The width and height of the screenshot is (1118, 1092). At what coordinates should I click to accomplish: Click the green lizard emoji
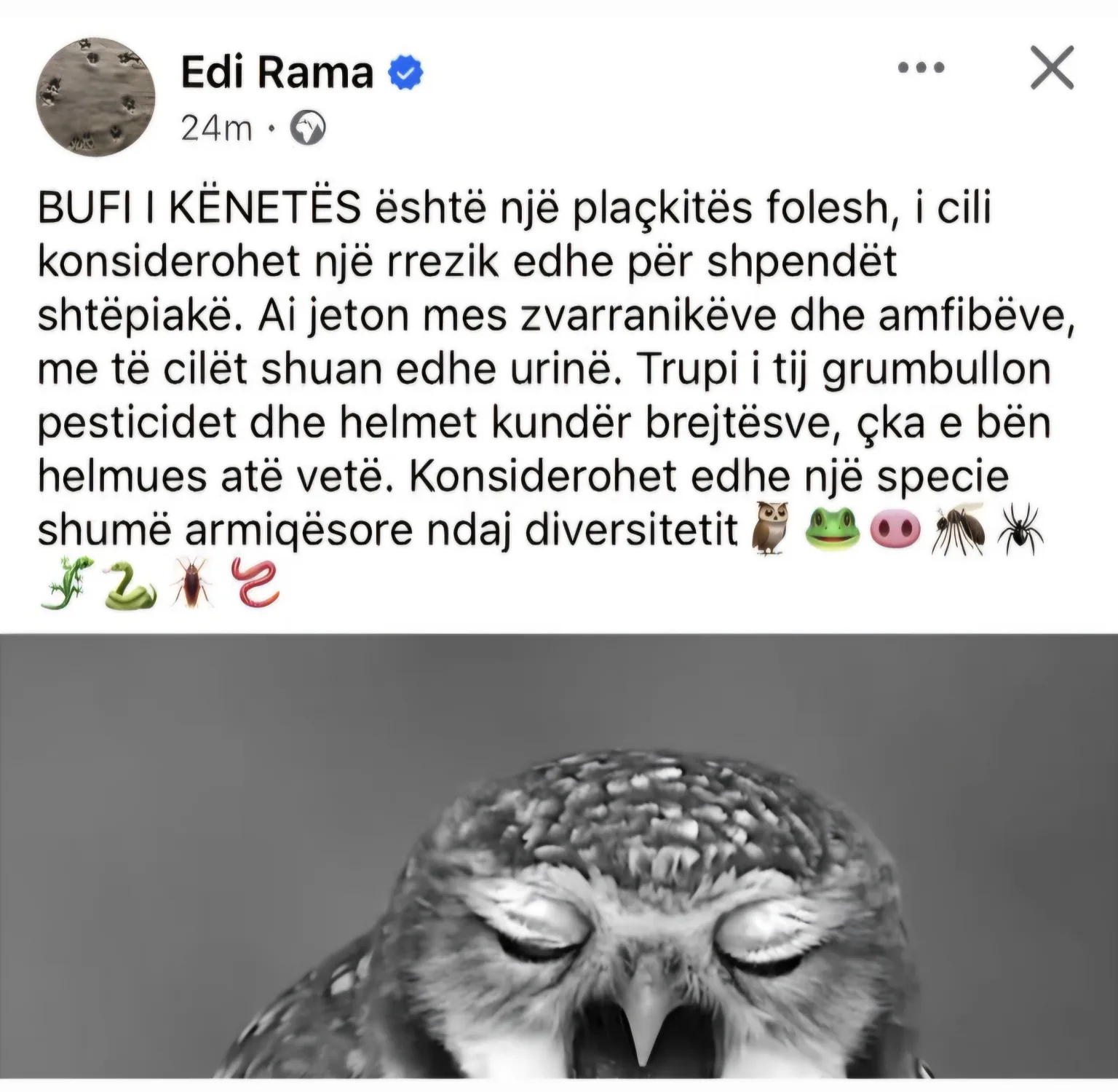pyautogui.click(x=66, y=582)
